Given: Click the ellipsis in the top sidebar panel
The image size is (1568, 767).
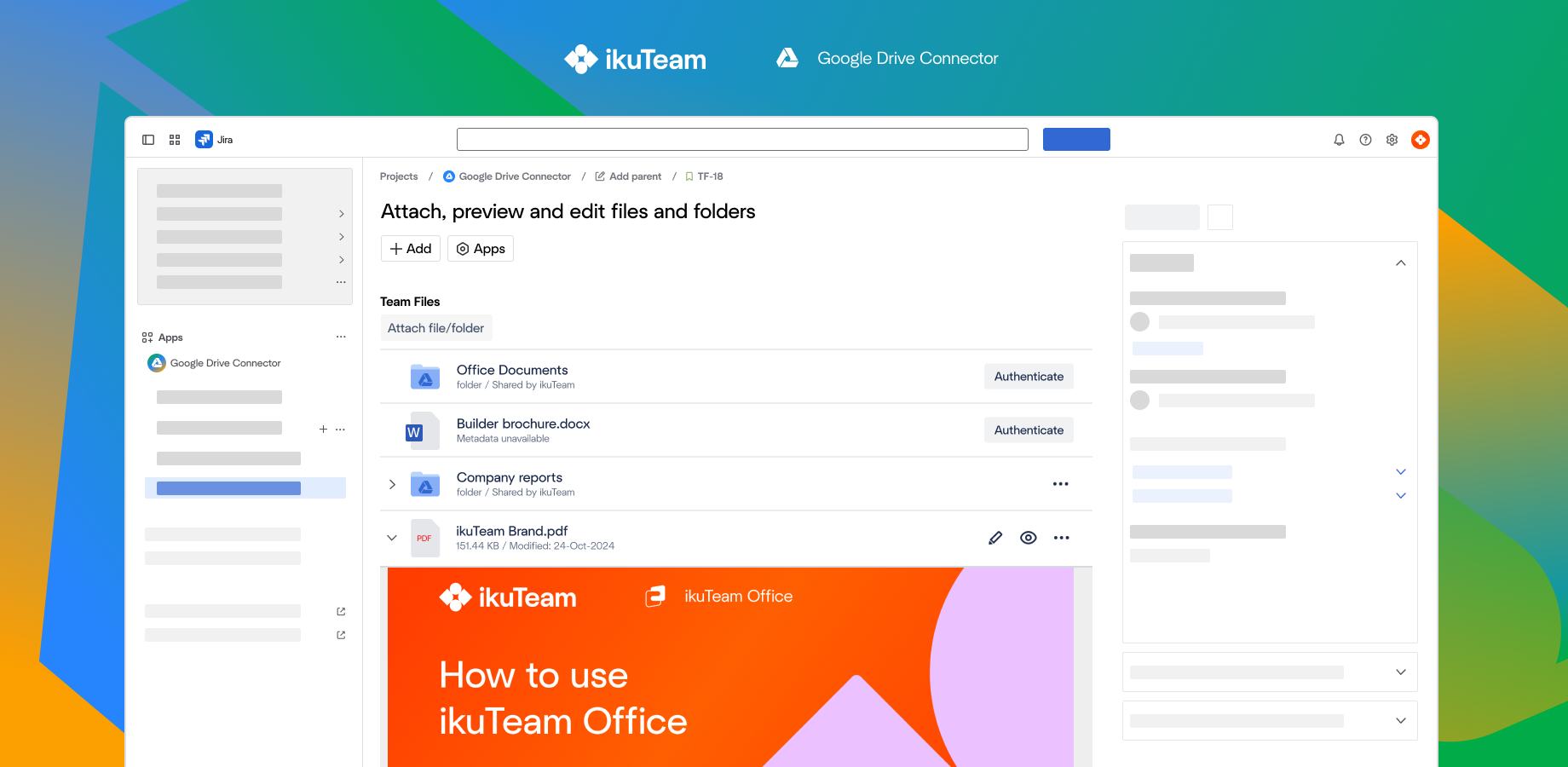Looking at the screenshot, I should (x=341, y=282).
